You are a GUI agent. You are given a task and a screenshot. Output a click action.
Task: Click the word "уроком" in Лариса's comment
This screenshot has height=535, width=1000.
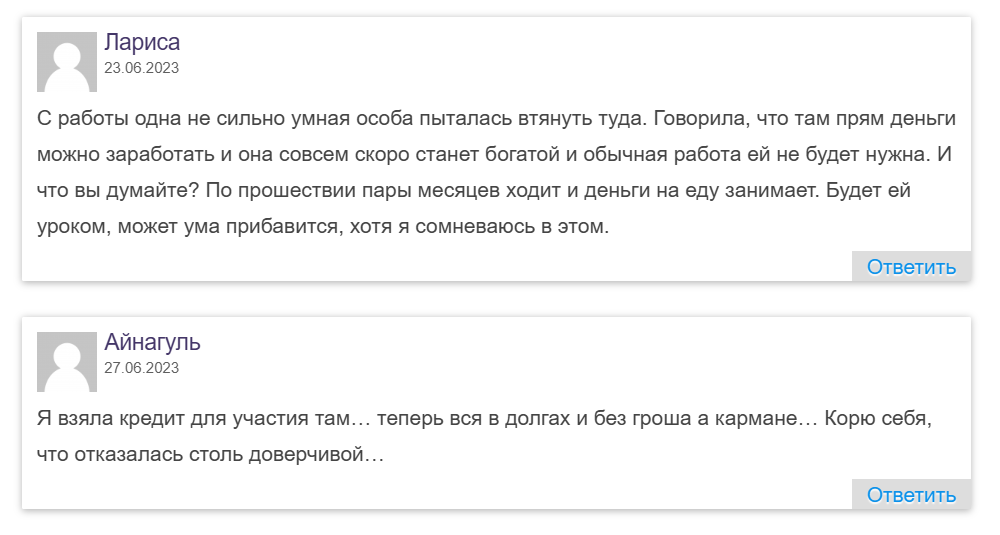pyautogui.click(x=72, y=227)
